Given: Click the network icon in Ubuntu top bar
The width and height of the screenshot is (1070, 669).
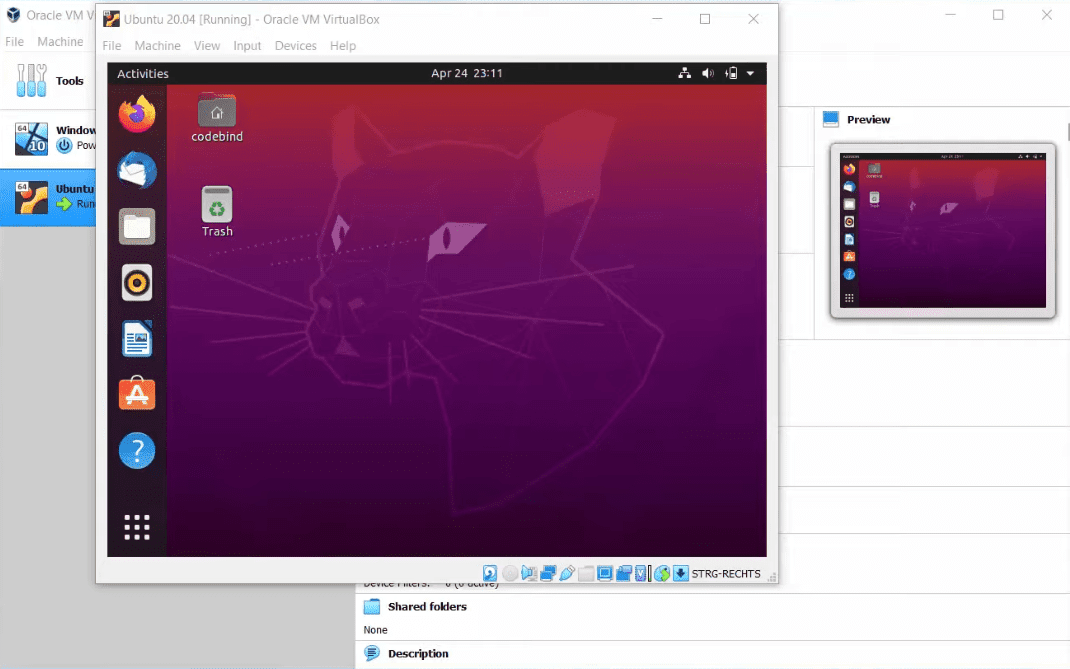Looking at the screenshot, I should click(684, 73).
